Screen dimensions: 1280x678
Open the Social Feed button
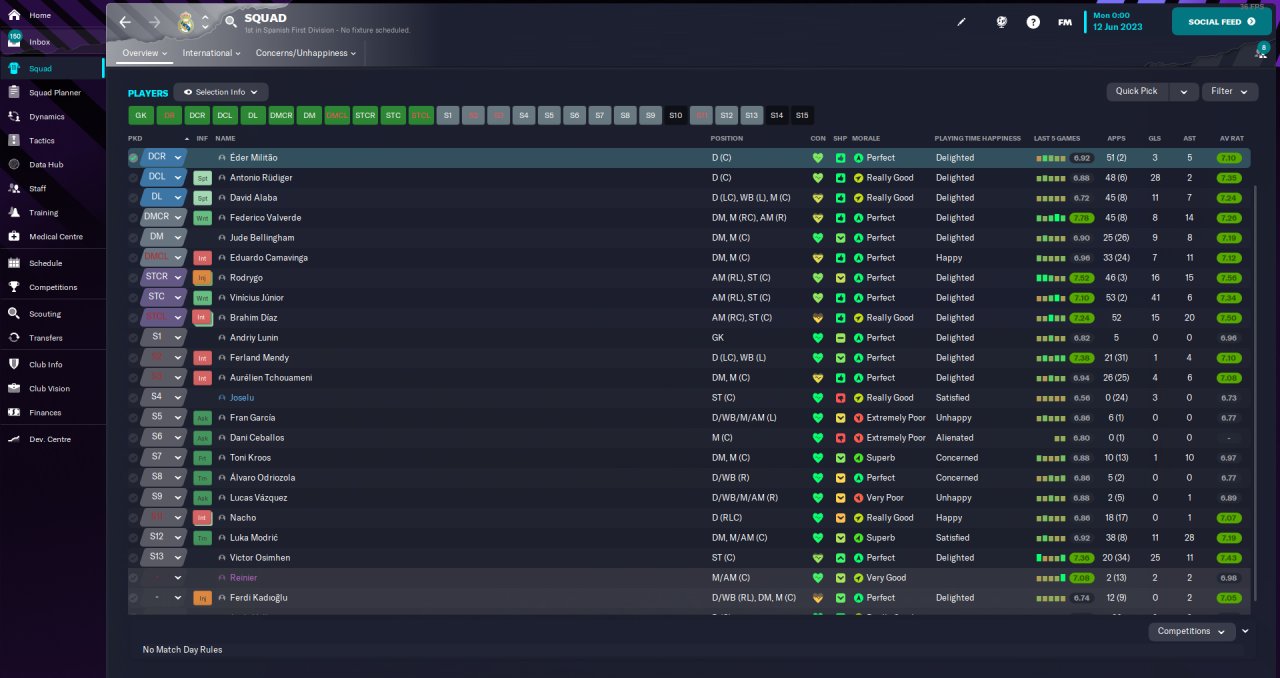(1222, 21)
